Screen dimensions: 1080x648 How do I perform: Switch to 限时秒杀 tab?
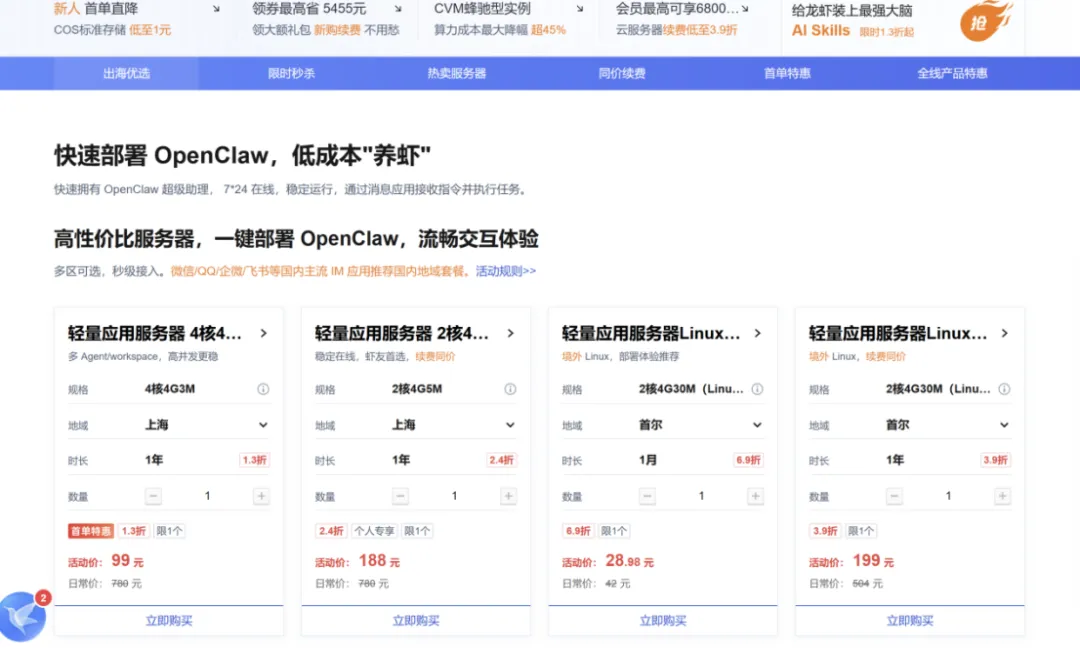point(291,74)
